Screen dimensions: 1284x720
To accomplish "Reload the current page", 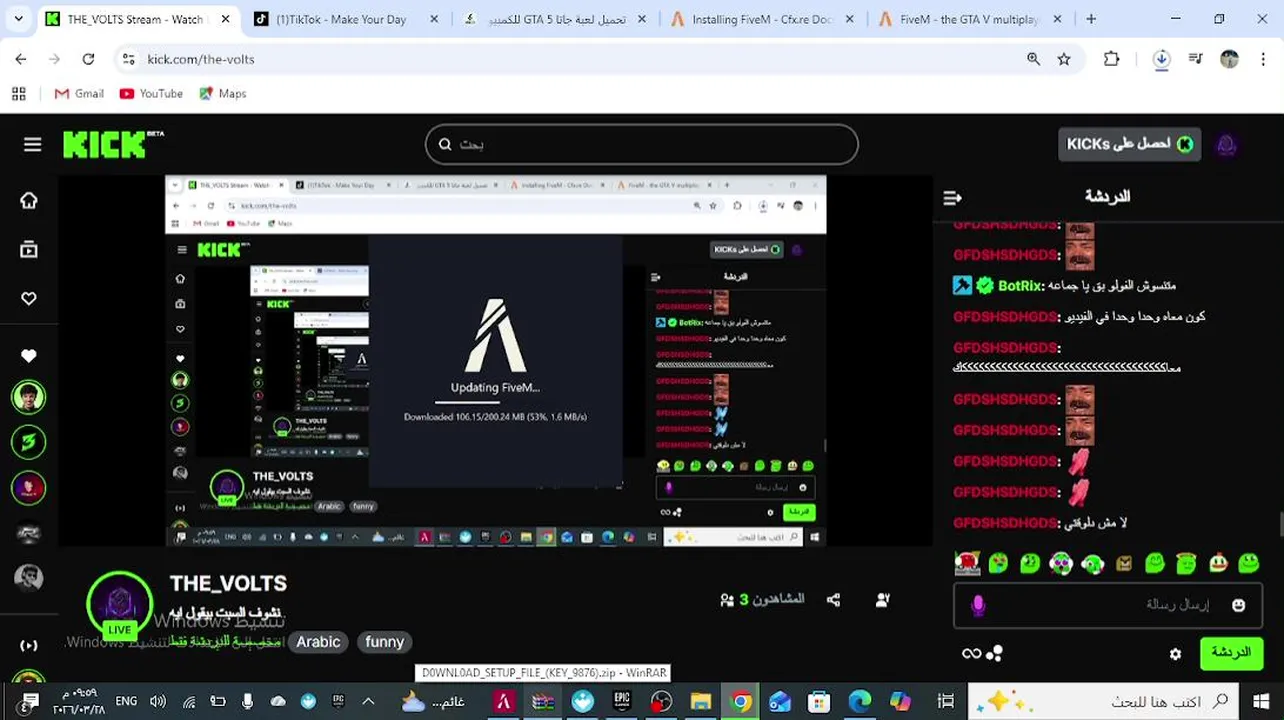I will click(x=88, y=59).
